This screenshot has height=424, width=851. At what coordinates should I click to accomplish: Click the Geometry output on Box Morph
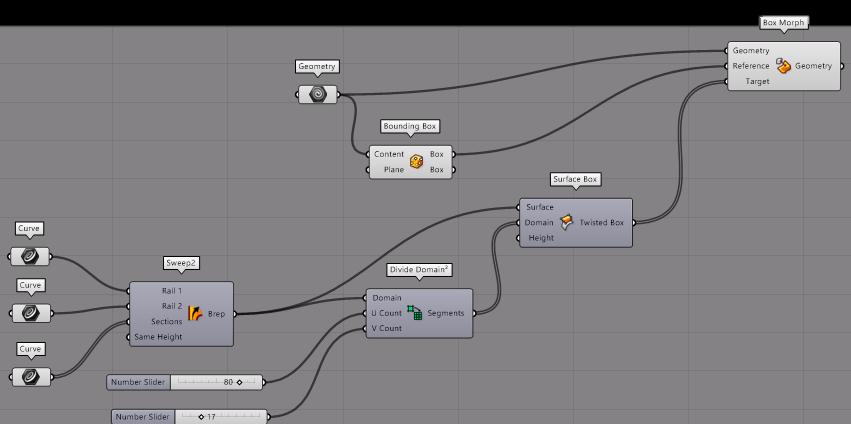(813, 66)
